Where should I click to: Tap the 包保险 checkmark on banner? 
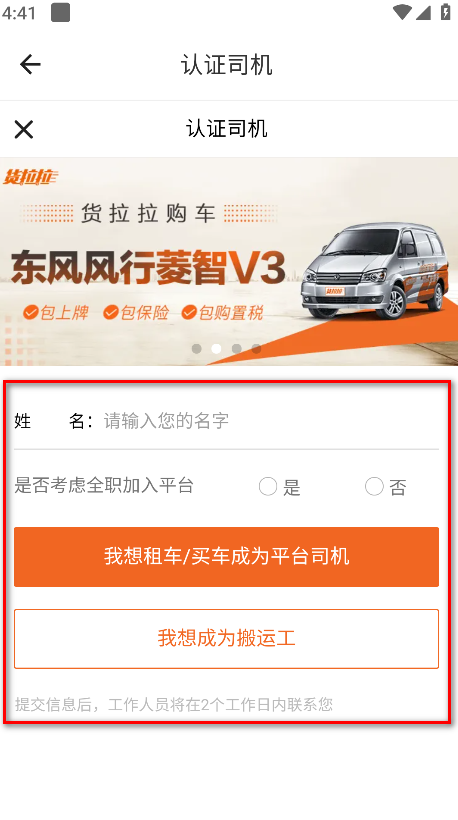(110, 313)
